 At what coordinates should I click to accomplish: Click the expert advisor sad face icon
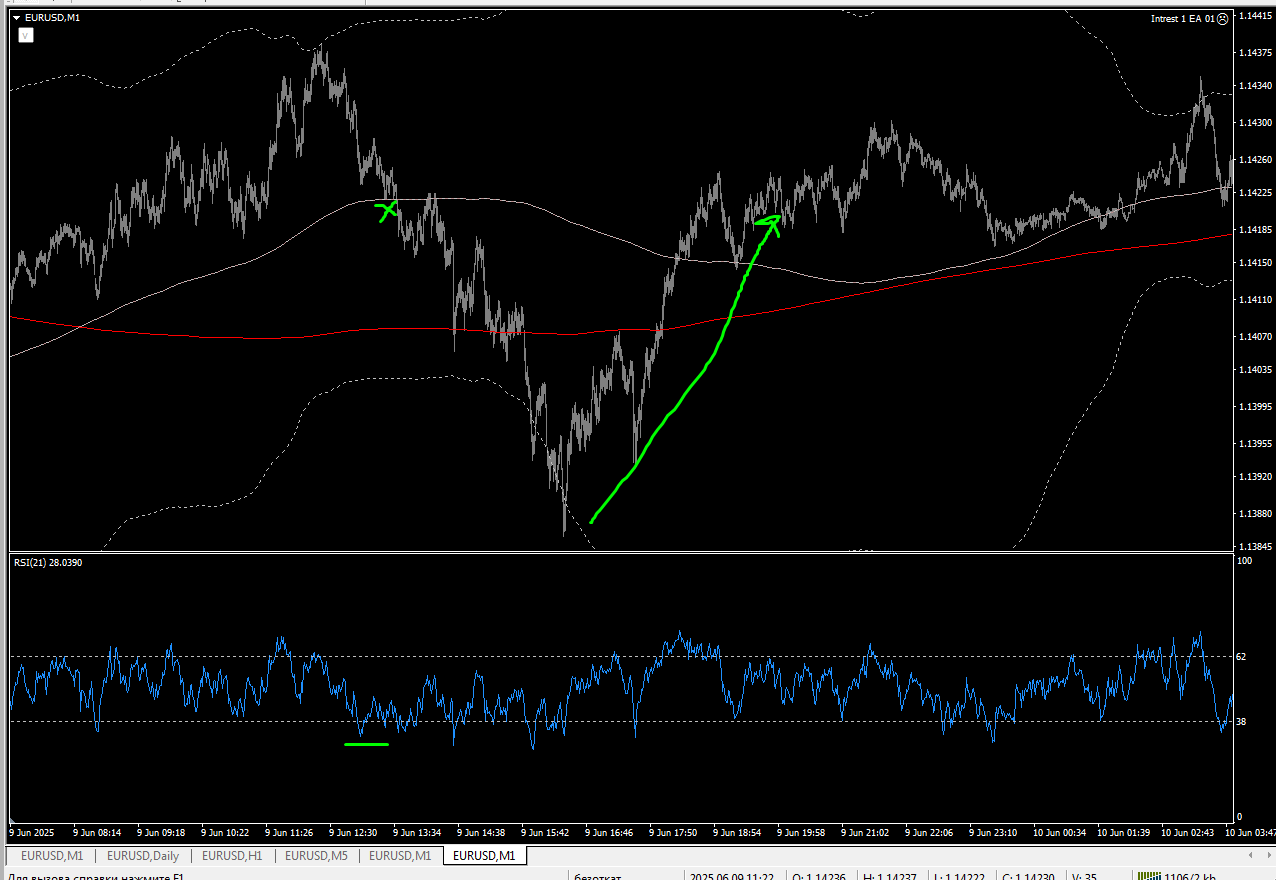1223,18
